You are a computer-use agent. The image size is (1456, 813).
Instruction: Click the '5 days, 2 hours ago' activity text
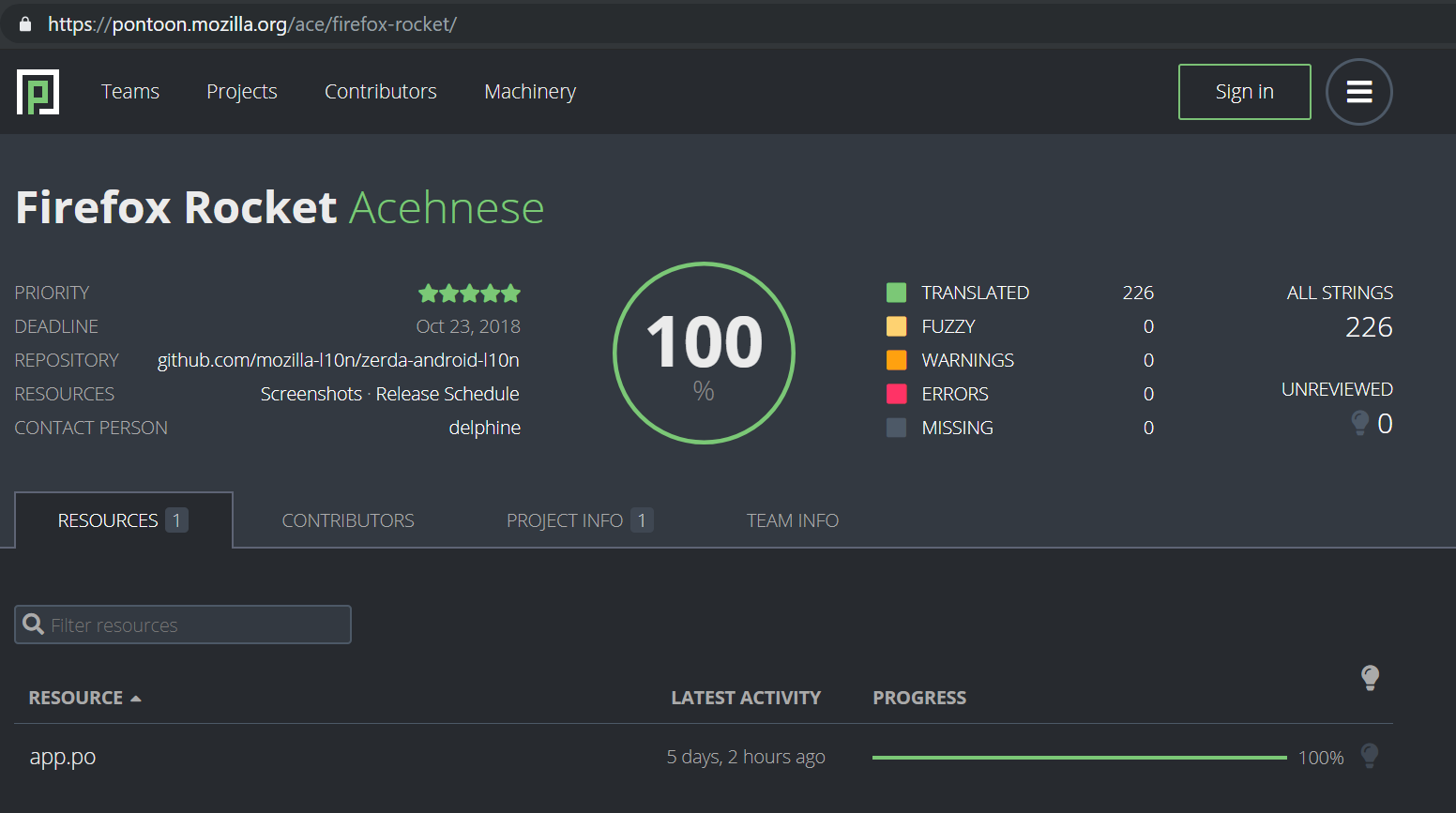(746, 757)
